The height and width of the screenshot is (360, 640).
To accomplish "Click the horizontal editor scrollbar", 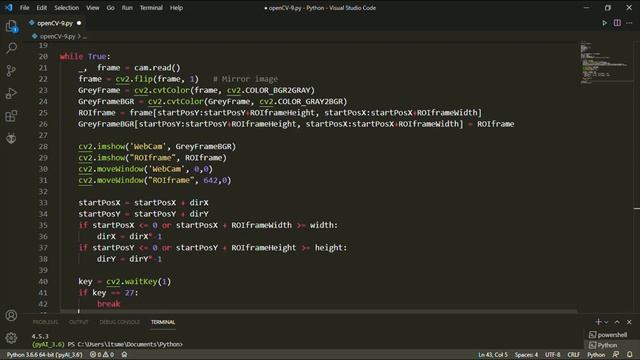I will pyautogui.click(x=318, y=311).
